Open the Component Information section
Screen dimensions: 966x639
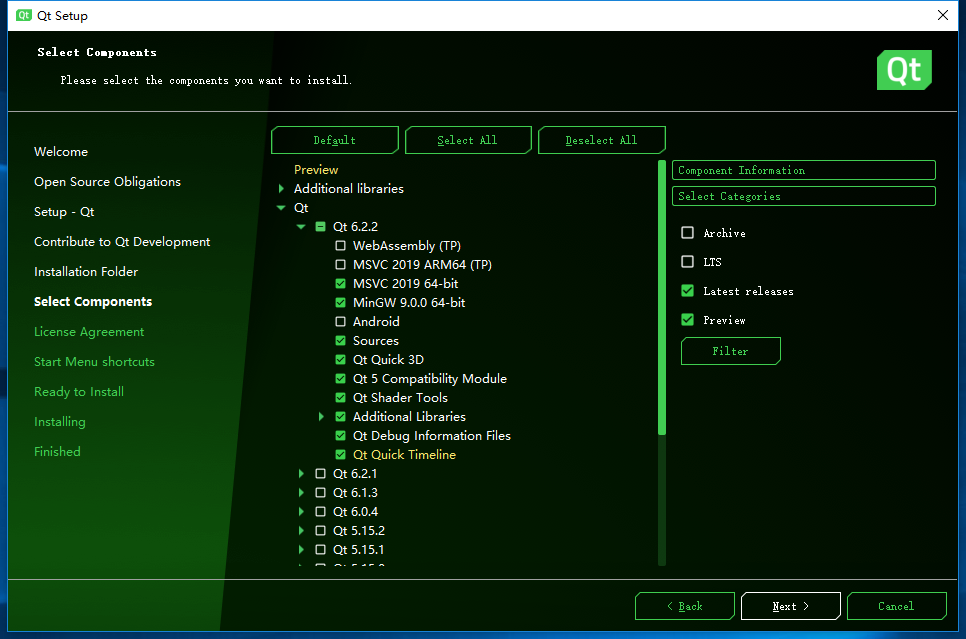[803, 170]
